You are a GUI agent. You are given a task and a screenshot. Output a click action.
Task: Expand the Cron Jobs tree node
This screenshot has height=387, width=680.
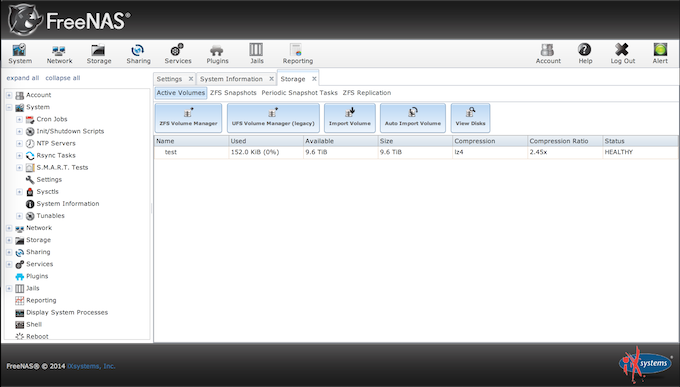(19, 119)
